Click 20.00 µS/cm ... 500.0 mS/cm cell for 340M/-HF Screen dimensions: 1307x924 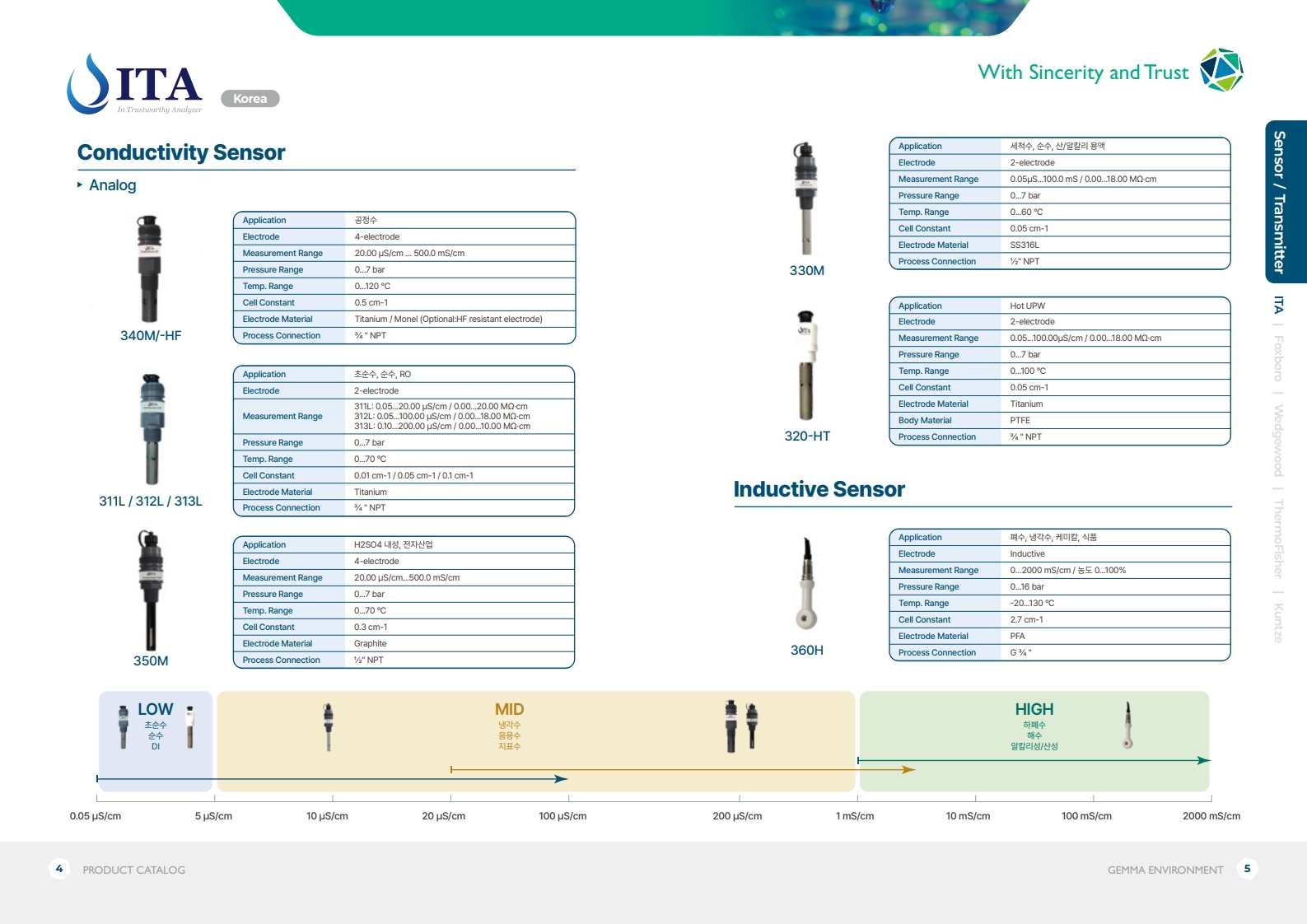click(x=460, y=253)
